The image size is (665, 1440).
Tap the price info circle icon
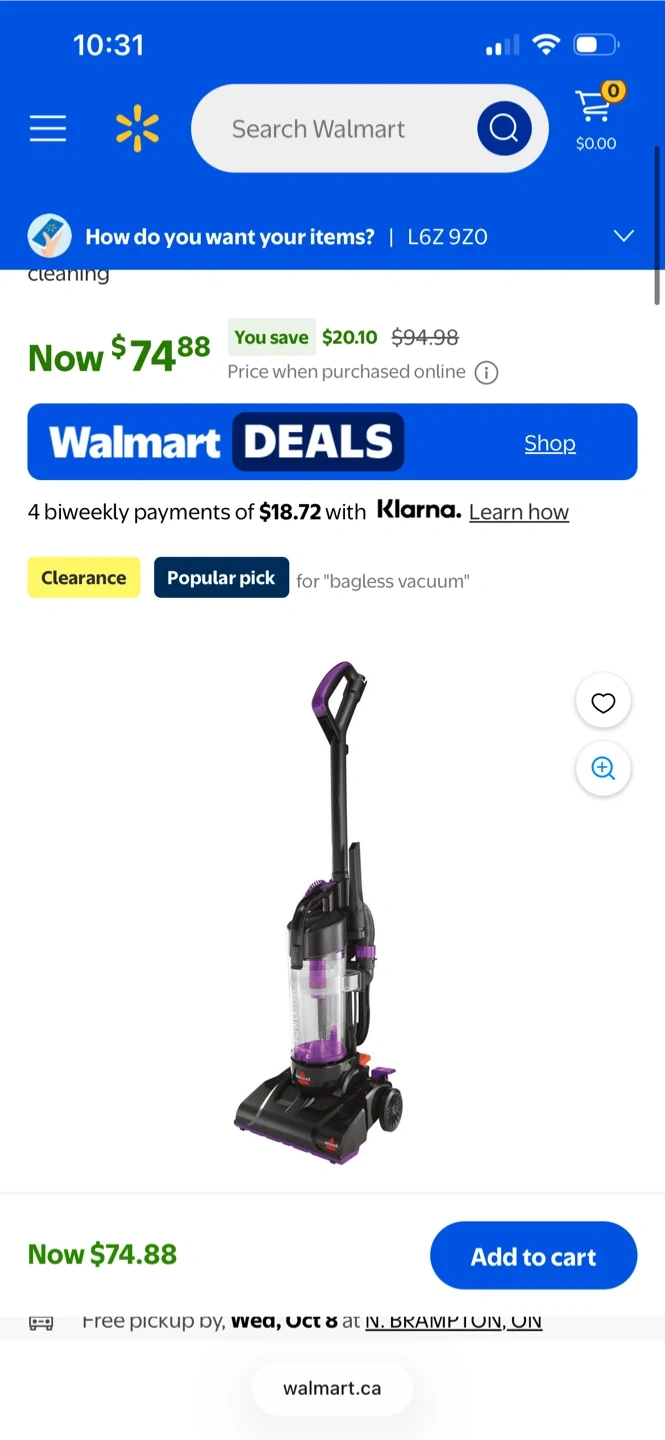(x=486, y=373)
